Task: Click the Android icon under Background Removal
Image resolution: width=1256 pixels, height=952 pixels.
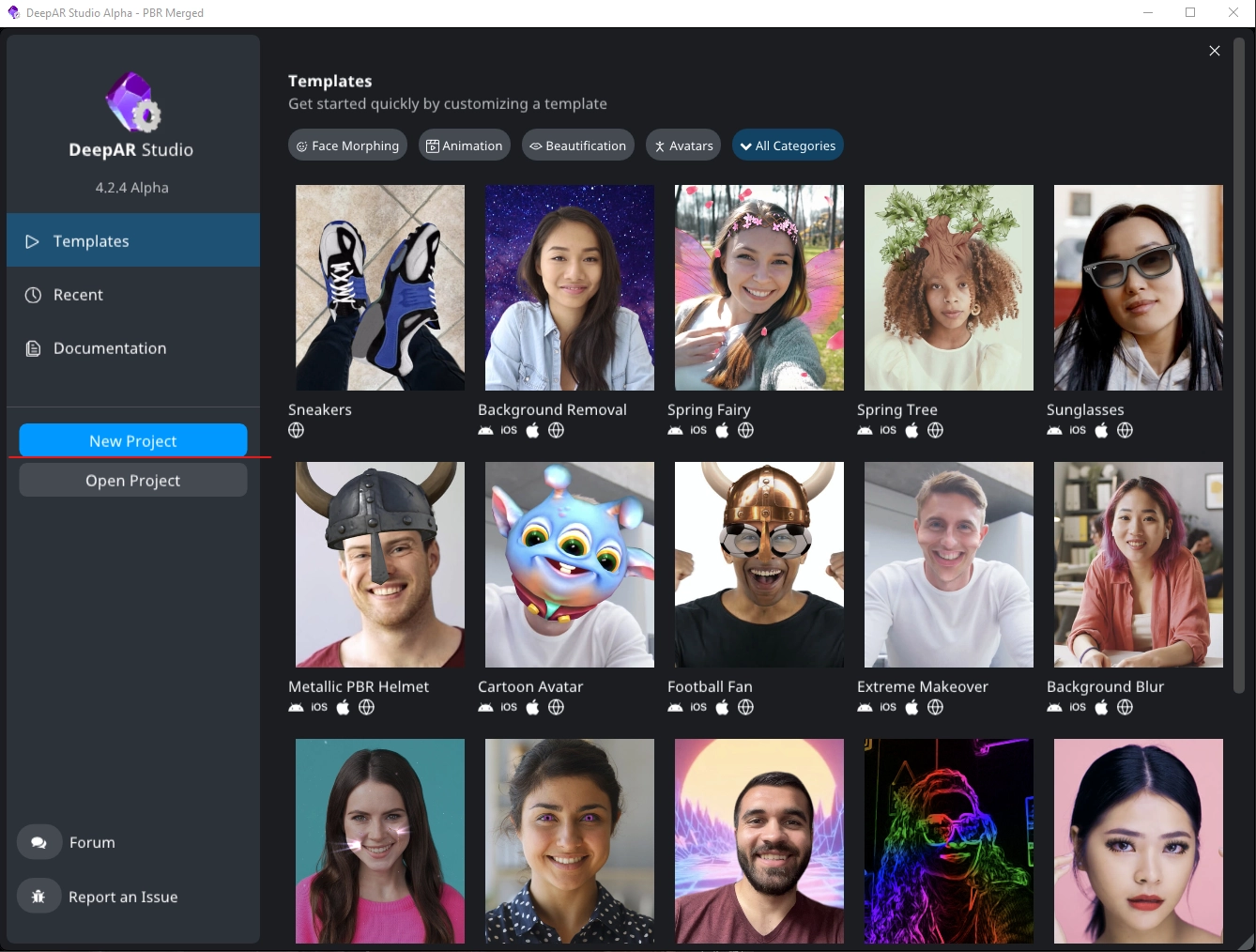Action: [485, 430]
